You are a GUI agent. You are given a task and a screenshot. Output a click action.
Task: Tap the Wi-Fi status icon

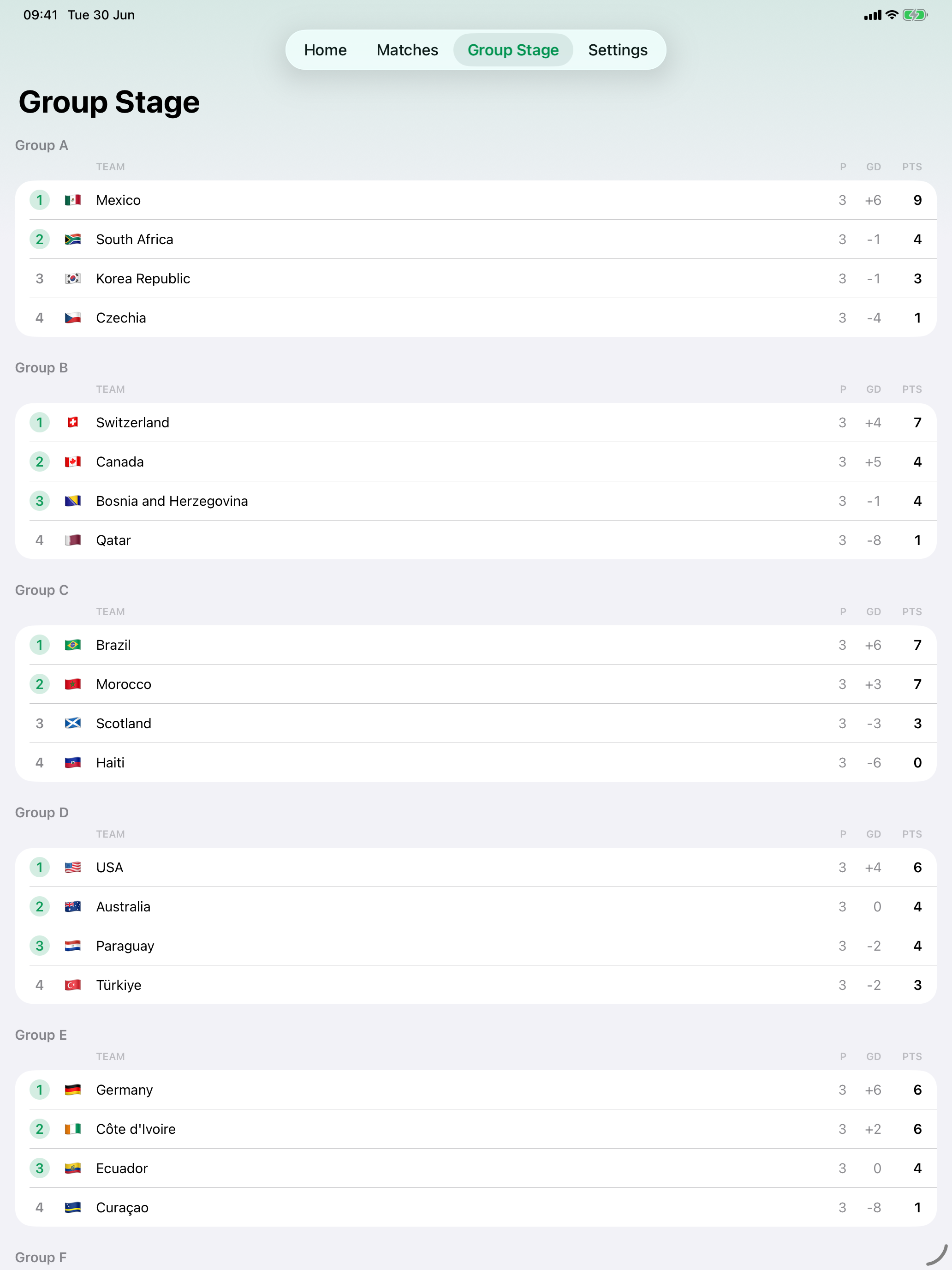click(892, 15)
